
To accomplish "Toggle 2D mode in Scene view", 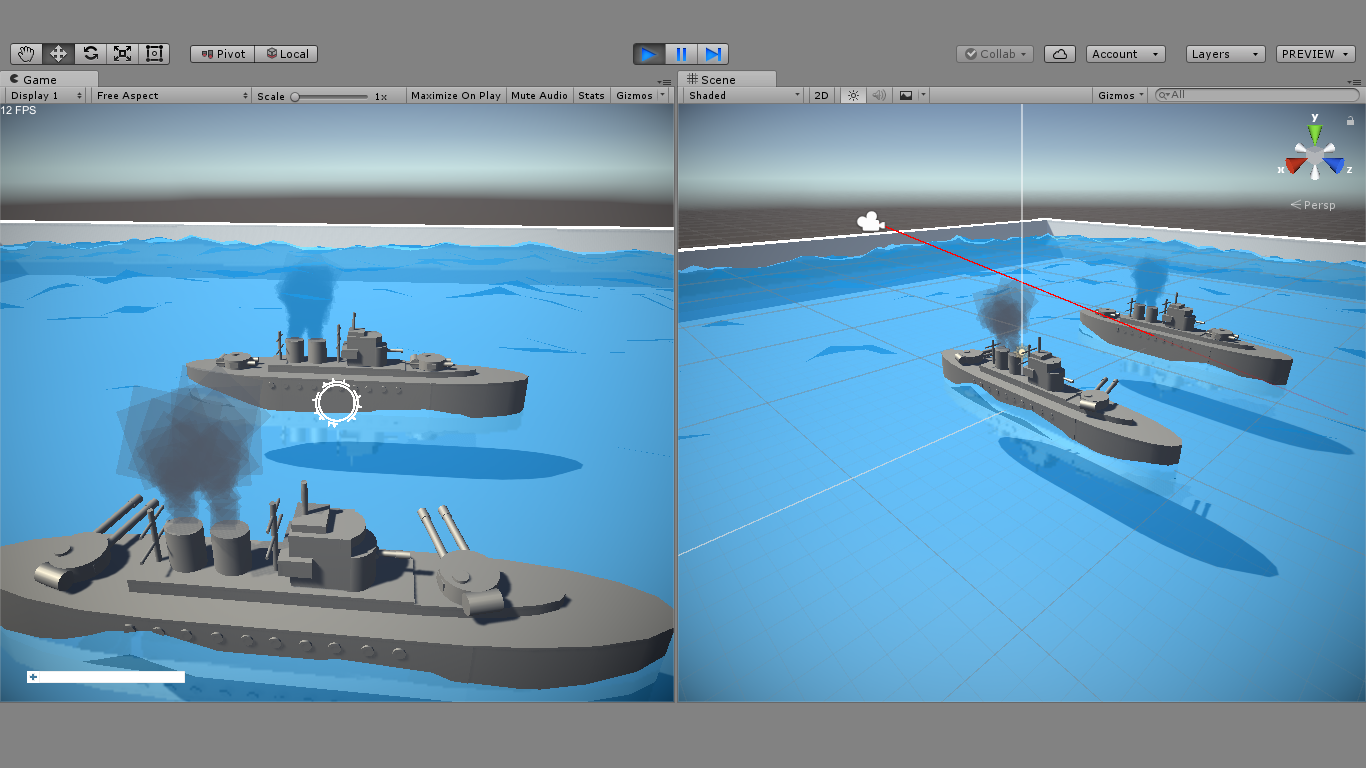I will 821,96.
